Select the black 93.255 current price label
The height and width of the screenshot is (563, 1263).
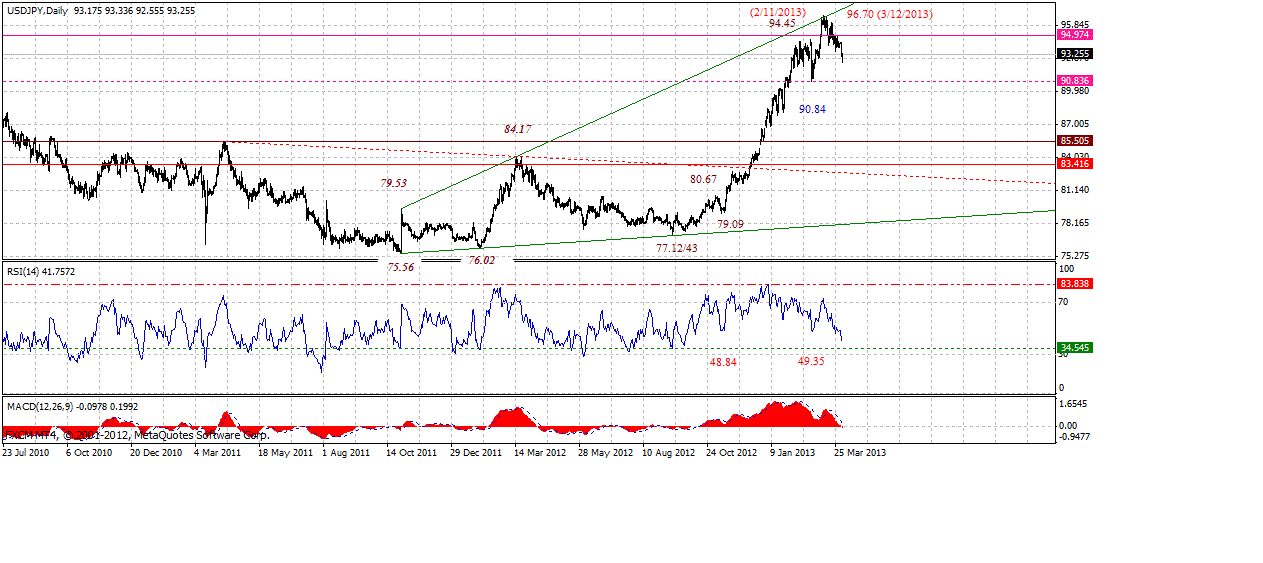(x=1074, y=54)
